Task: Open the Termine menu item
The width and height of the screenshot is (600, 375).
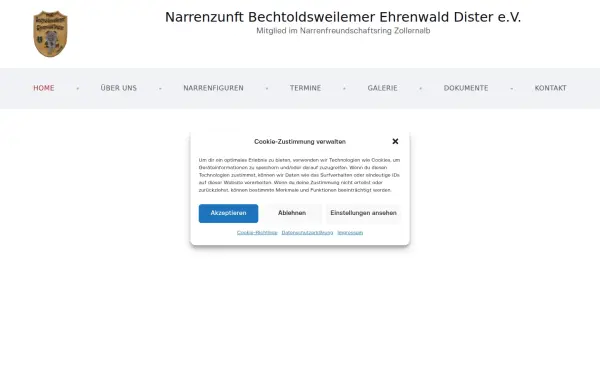Action: (305, 88)
